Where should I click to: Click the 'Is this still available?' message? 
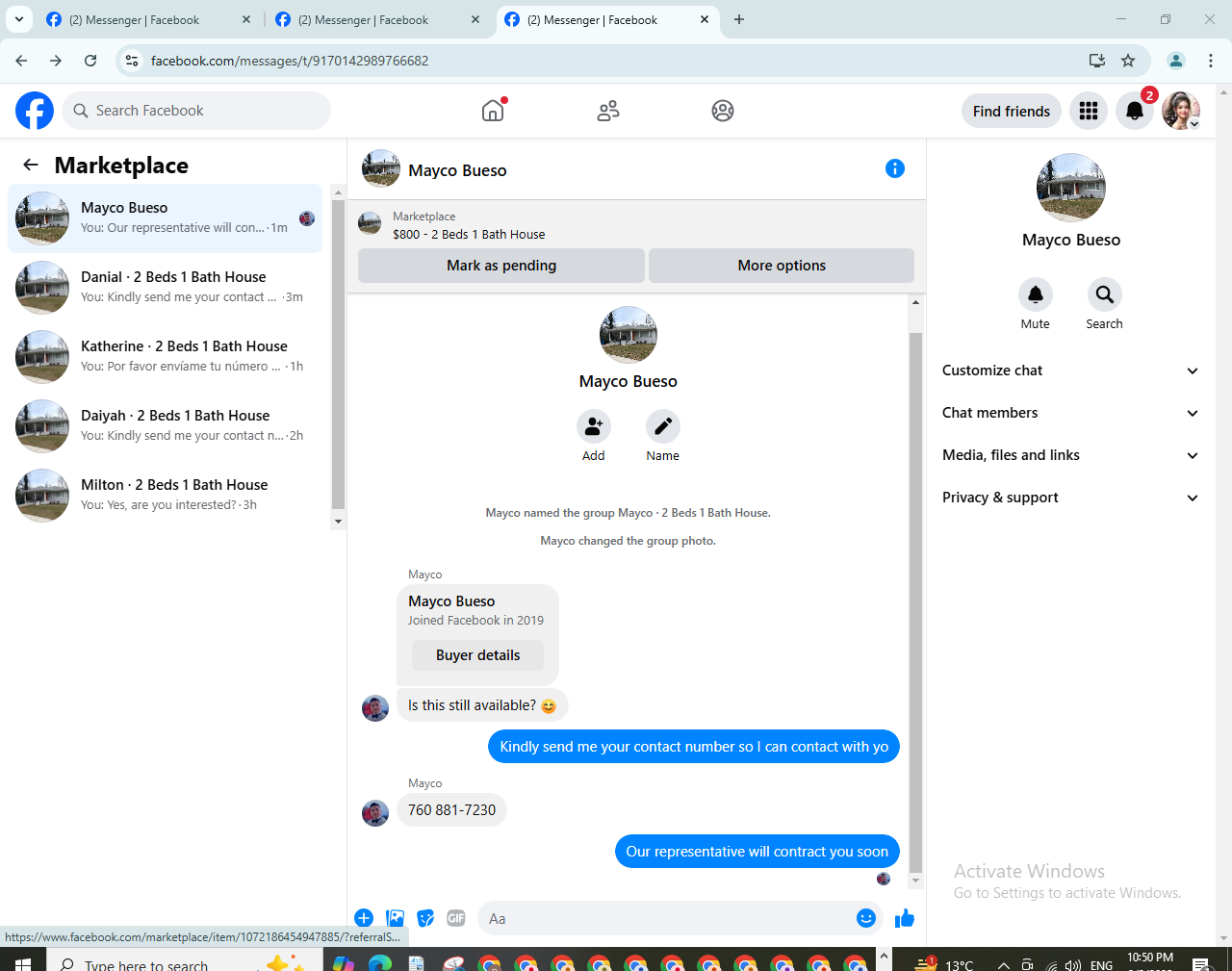pos(482,705)
